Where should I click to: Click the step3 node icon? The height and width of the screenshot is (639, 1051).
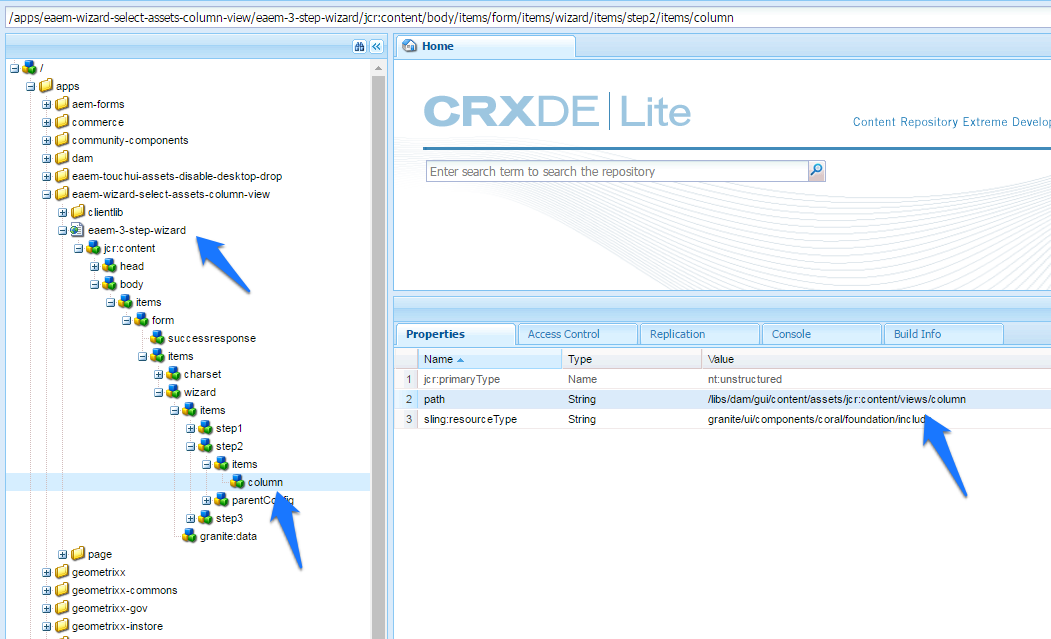(206, 518)
